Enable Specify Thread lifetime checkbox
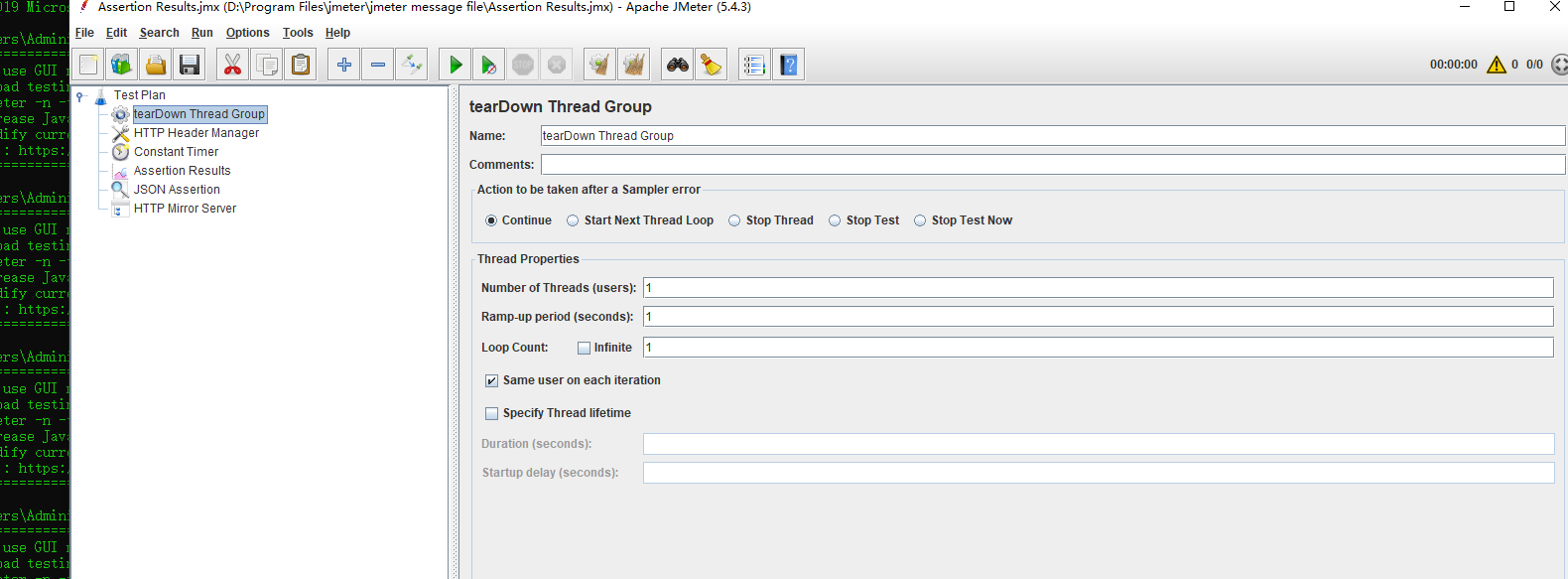1568x579 pixels. pyautogui.click(x=491, y=413)
